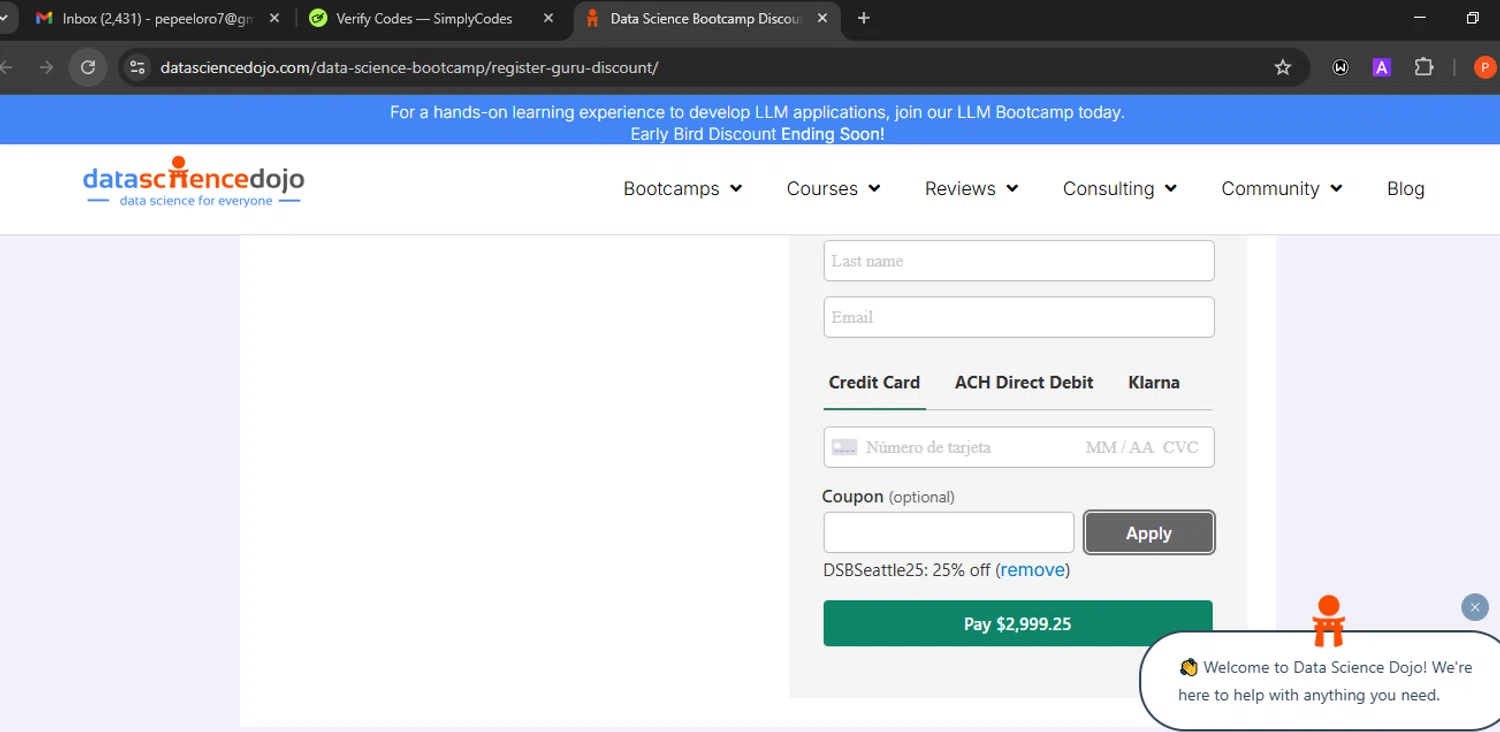Apply the coupon code
The width and height of the screenshot is (1500, 732).
(1149, 533)
